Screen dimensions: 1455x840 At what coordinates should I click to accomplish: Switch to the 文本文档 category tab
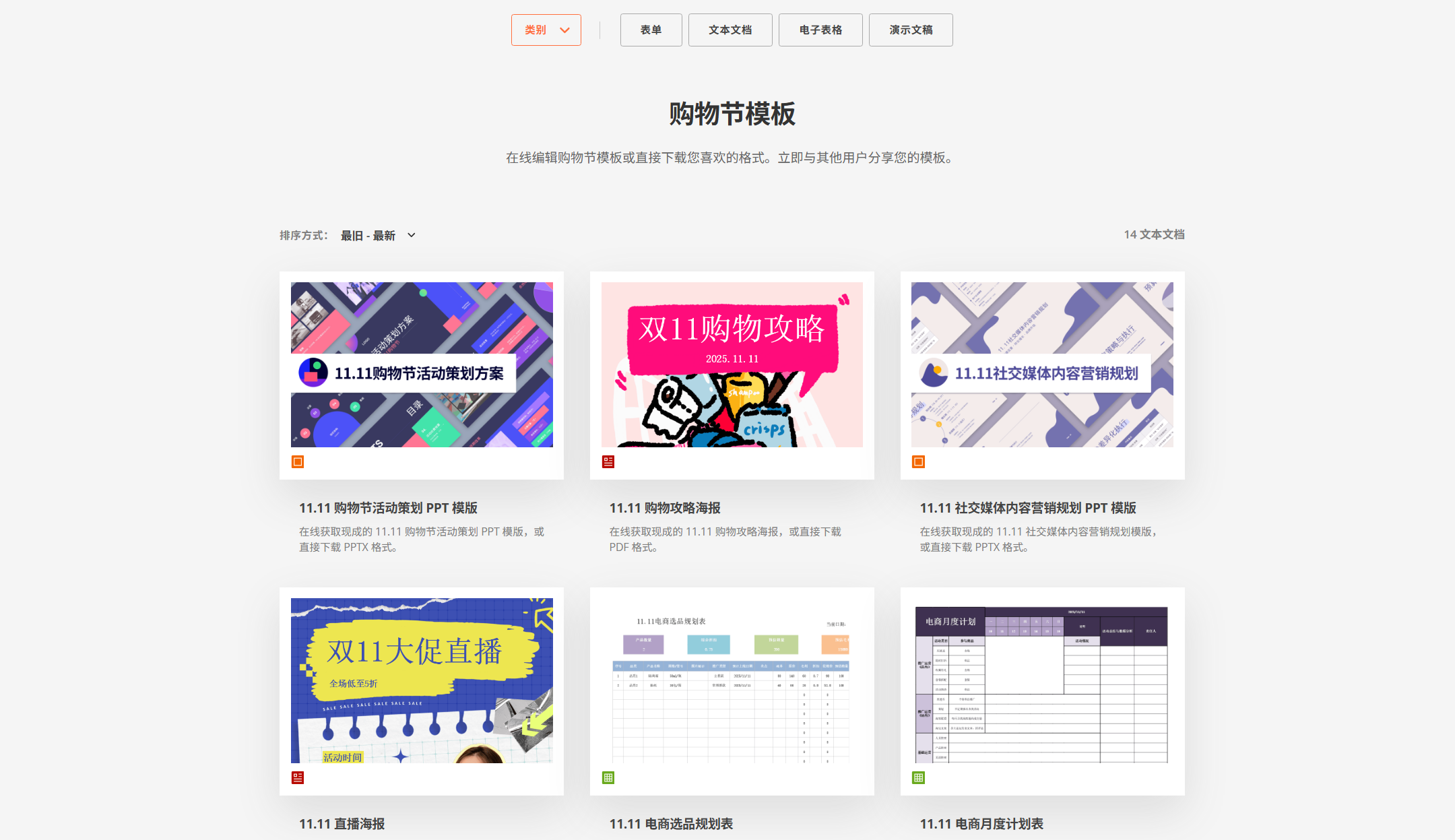(730, 30)
